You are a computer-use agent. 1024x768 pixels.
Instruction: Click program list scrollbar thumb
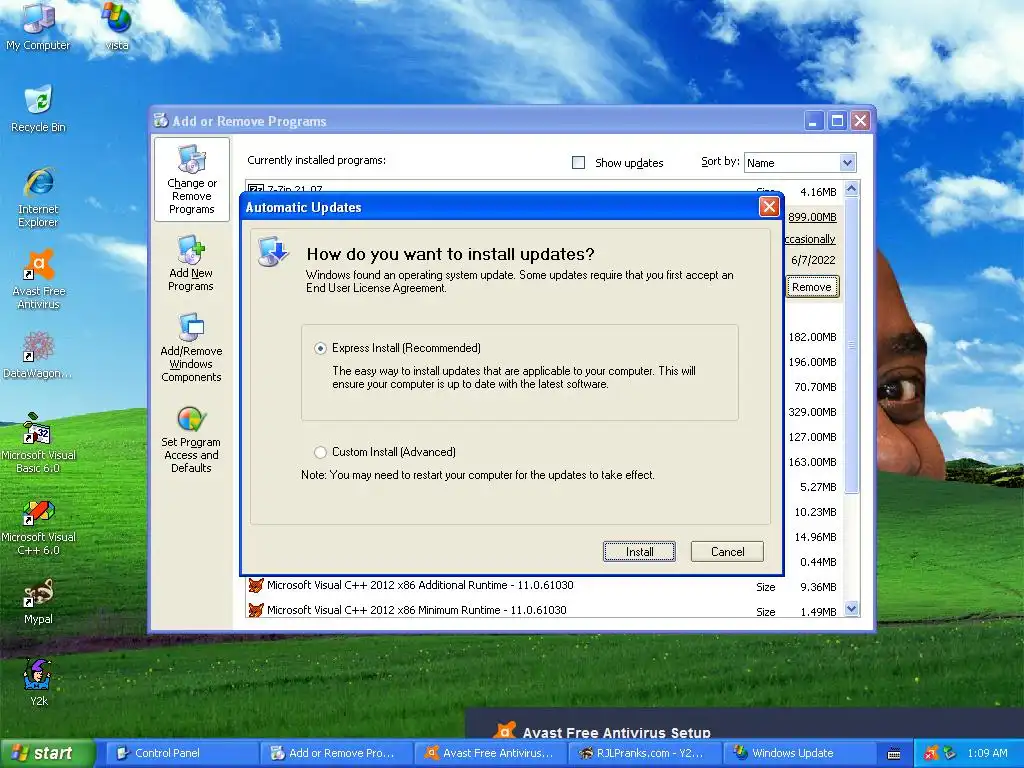(852, 345)
